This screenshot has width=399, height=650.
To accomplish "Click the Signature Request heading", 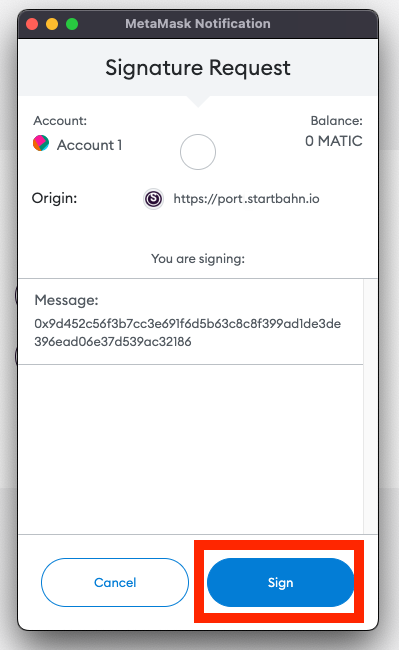I will 198,68.
